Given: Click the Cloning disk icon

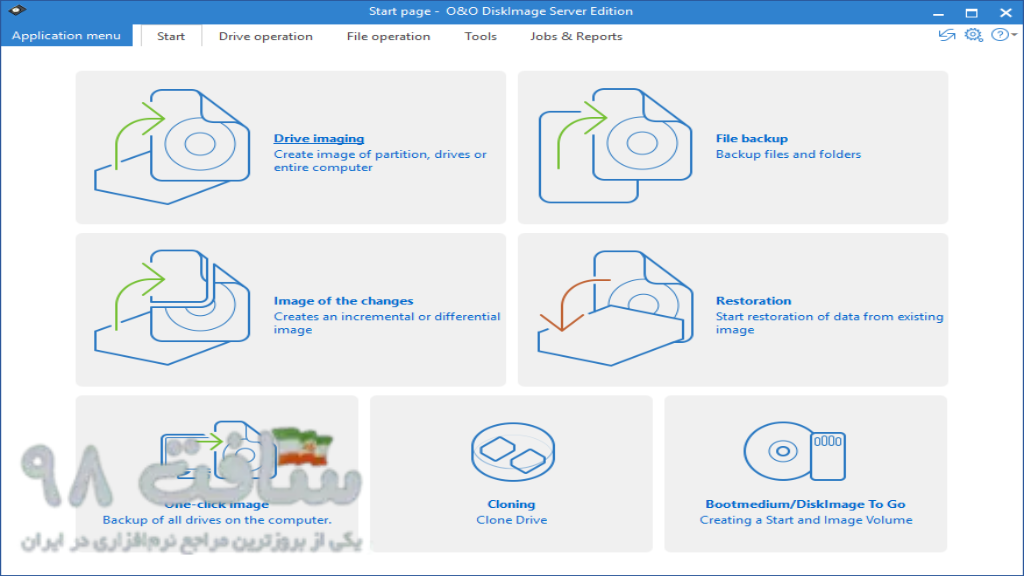Looking at the screenshot, I should [x=513, y=452].
